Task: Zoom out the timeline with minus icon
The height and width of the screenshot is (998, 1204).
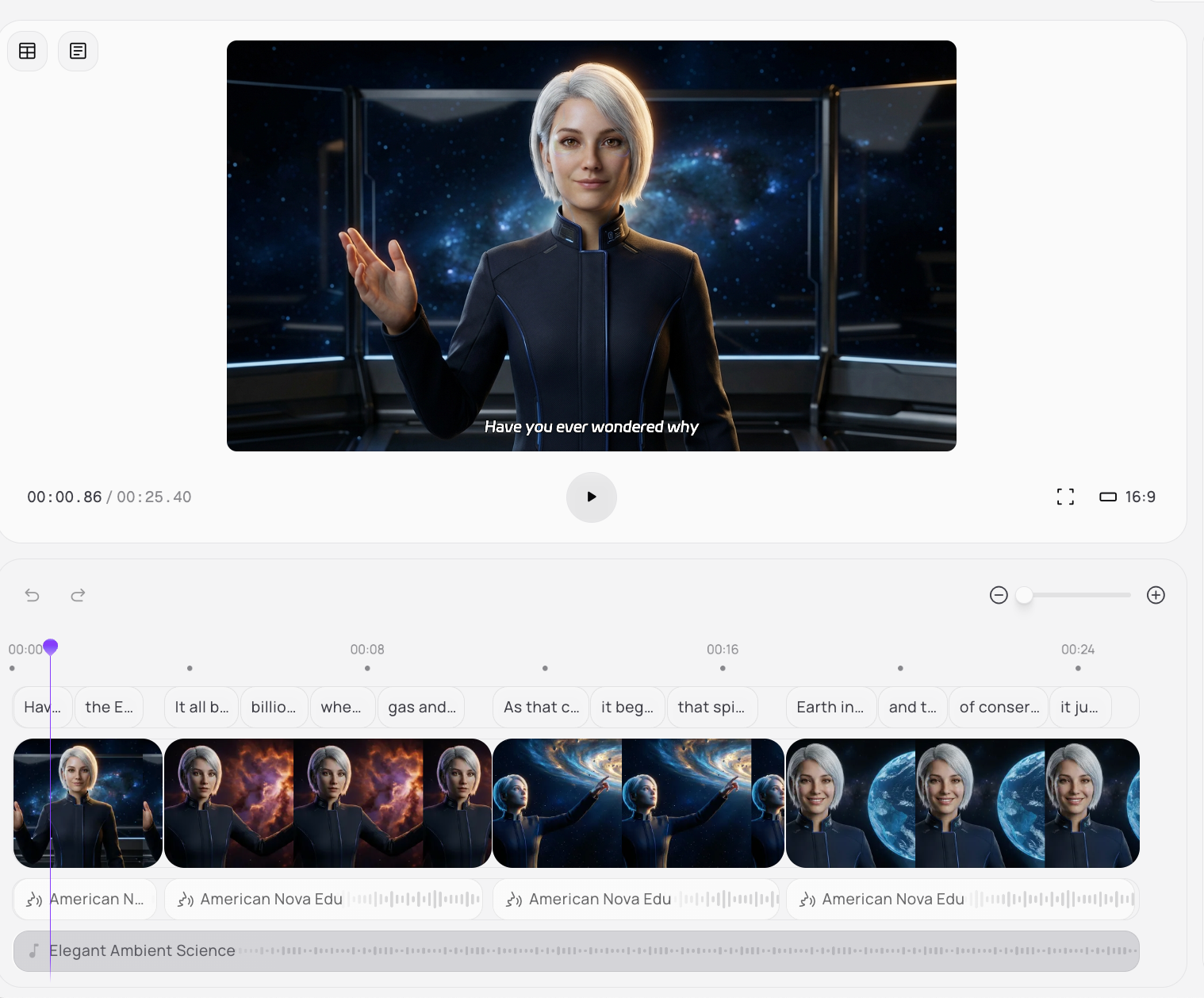Action: pos(999,595)
